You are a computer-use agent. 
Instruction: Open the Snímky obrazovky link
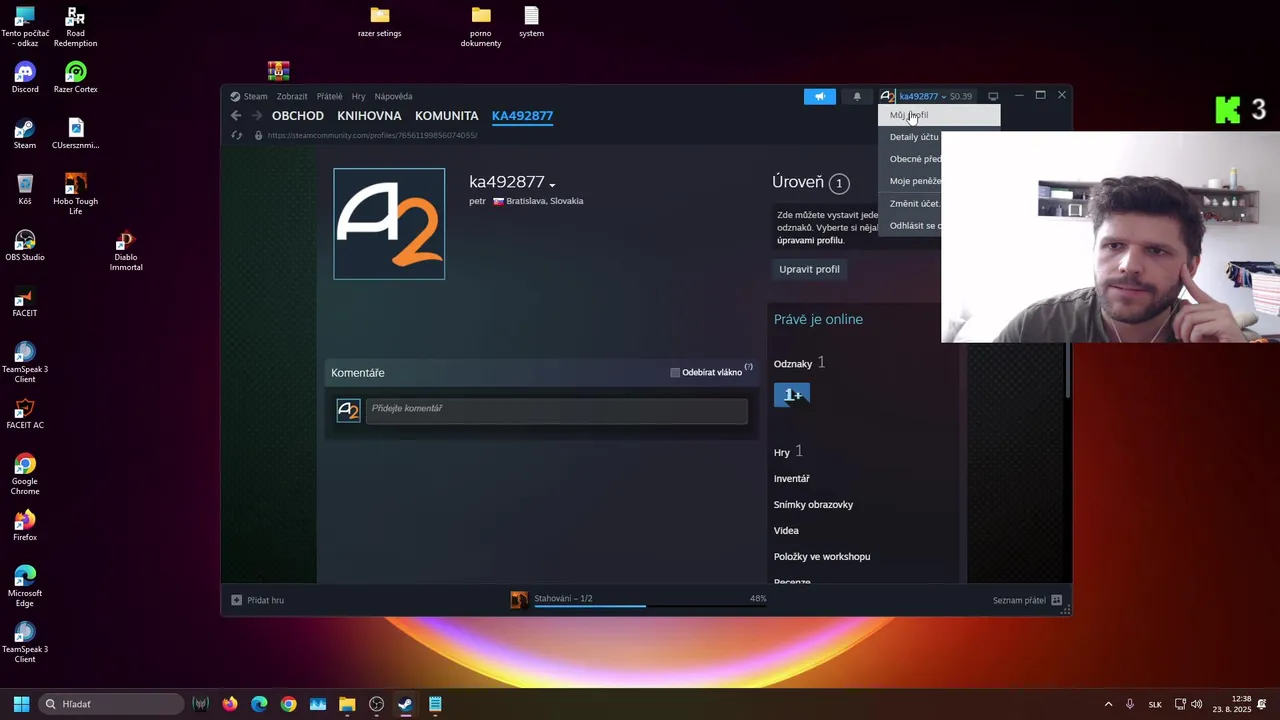[813, 505]
